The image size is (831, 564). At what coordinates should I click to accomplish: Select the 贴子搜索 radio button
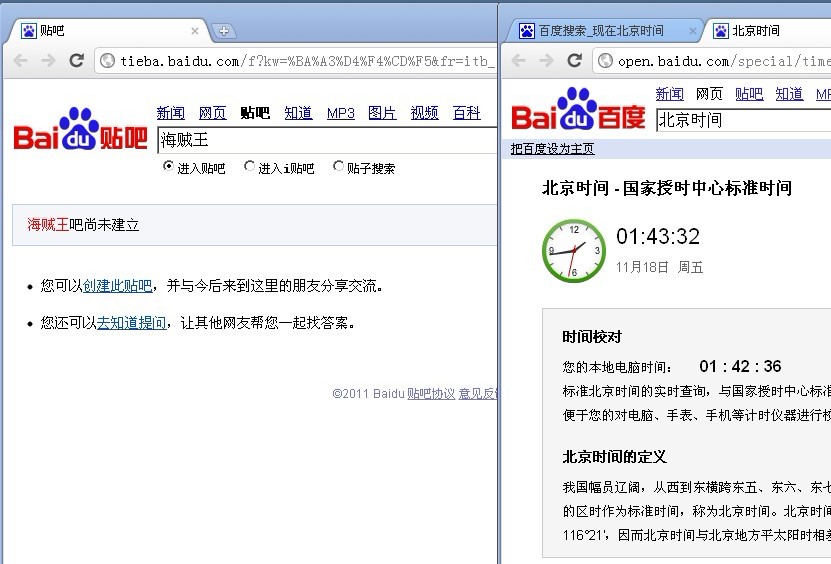coord(338,166)
